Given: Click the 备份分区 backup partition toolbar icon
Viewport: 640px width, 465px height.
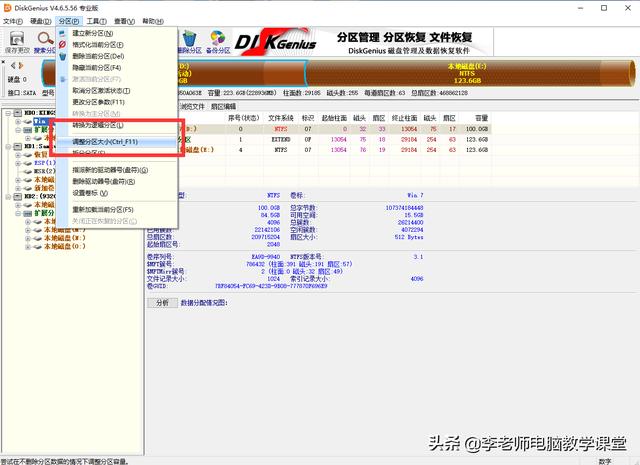Looking at the screenshot, I should 219,40.
